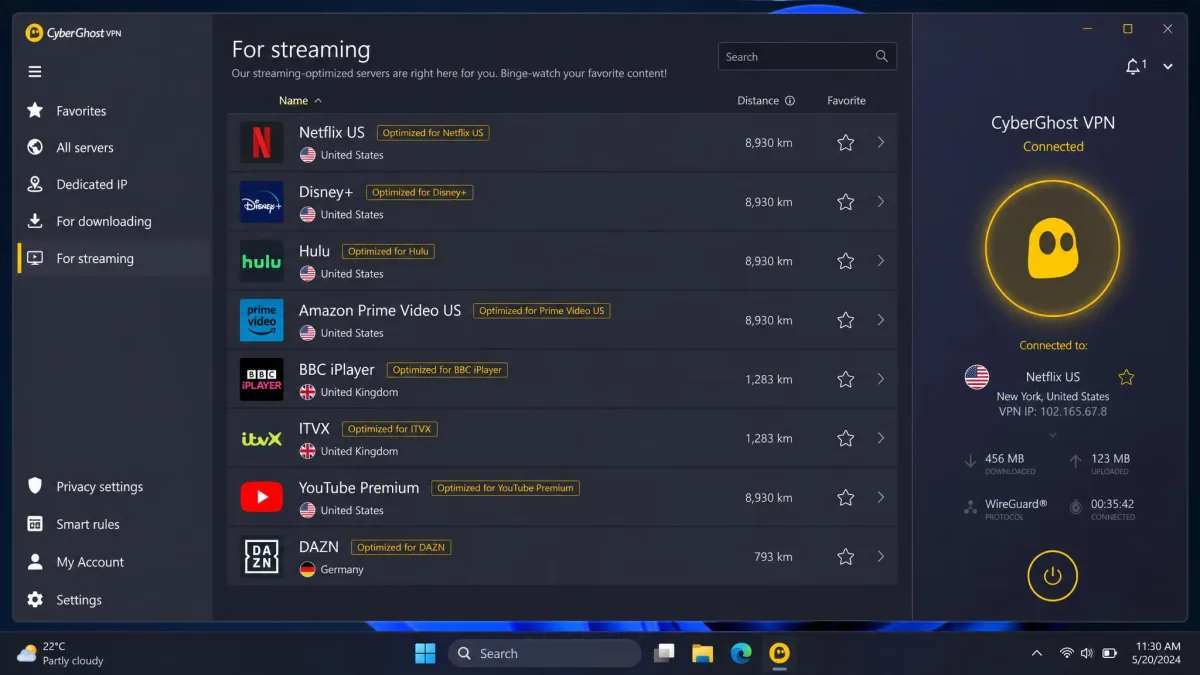Click the DAZN logo icon
The image size is (1200, 675).
click(261, 556)
